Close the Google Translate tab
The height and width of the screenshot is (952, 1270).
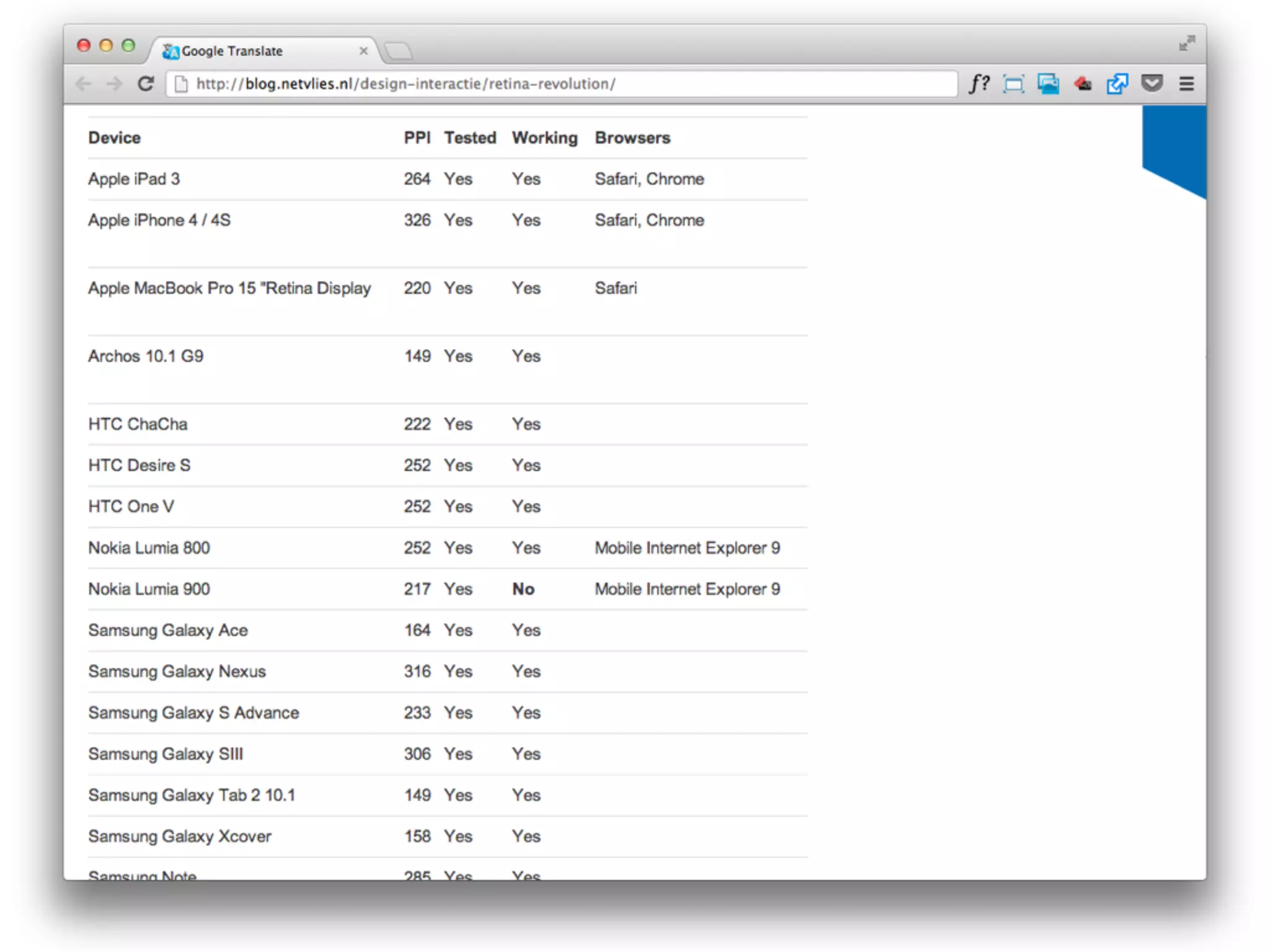[363, 51]
